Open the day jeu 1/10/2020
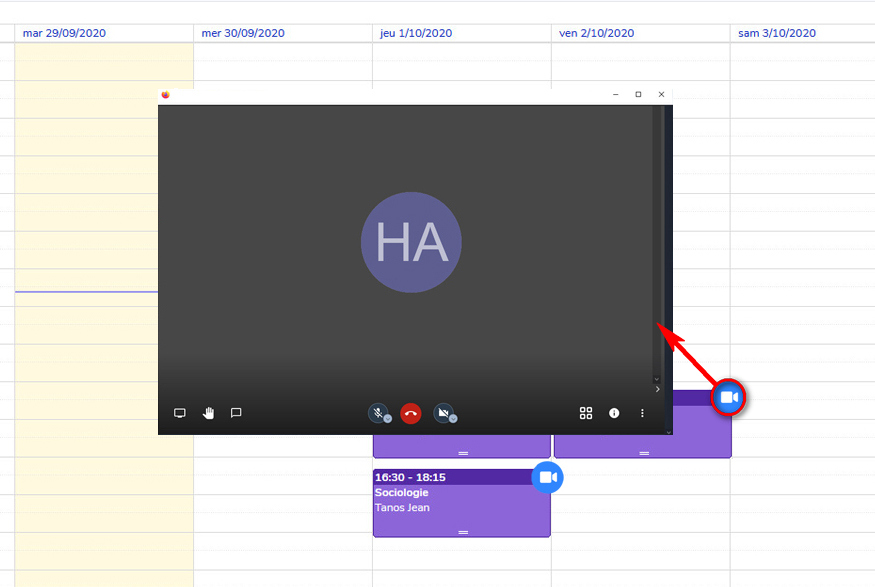Image resolution: width=875 pixels, height=587 pixels. (416, 33)
